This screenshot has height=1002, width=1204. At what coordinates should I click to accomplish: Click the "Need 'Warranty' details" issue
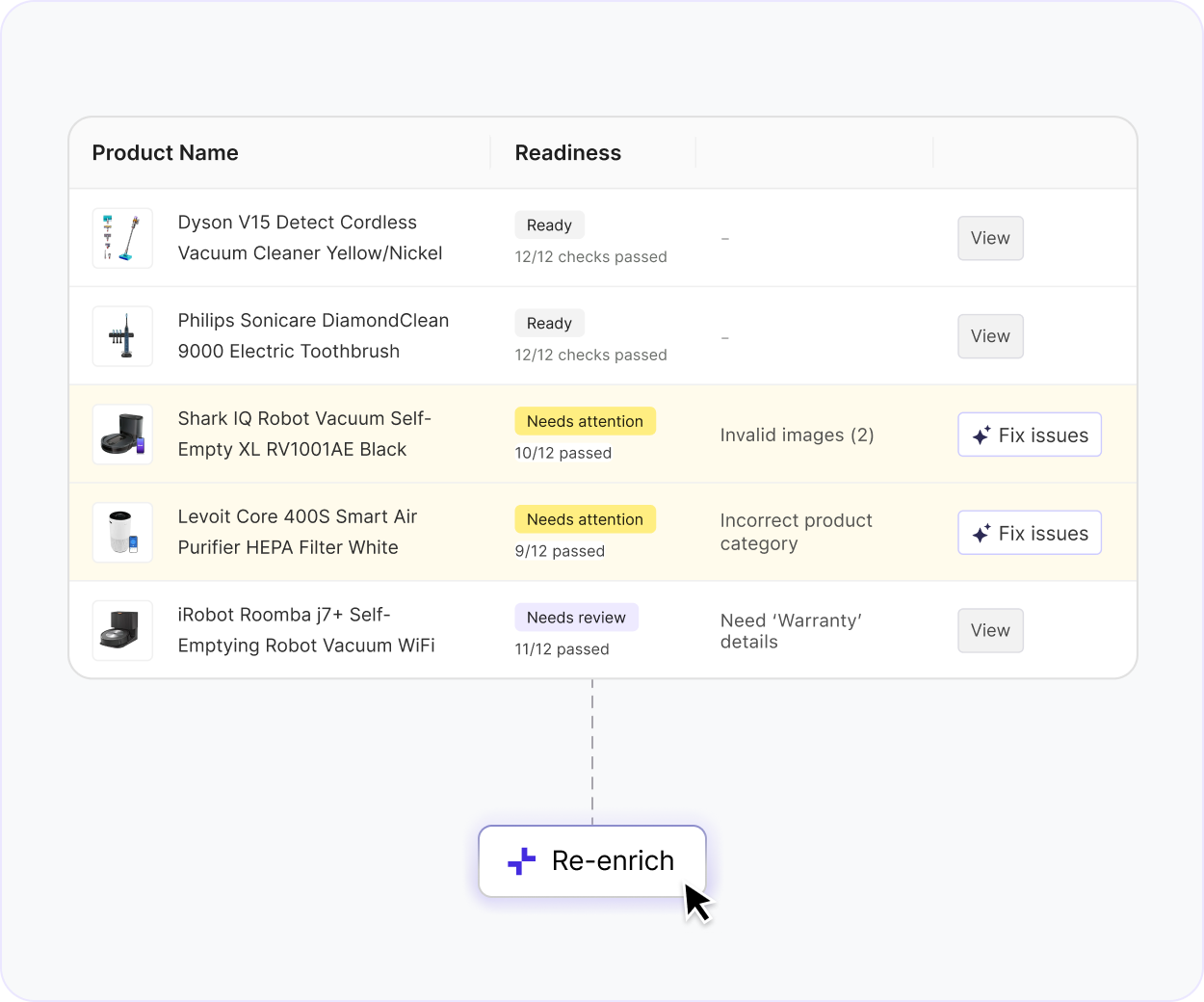tap(791, 631)
